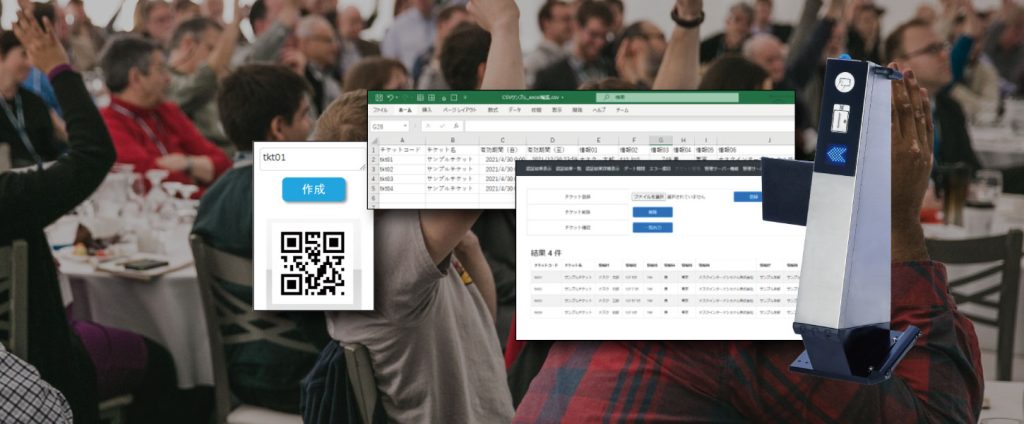Click the undo arrow in Excel title bar

(x=389, y=97)
